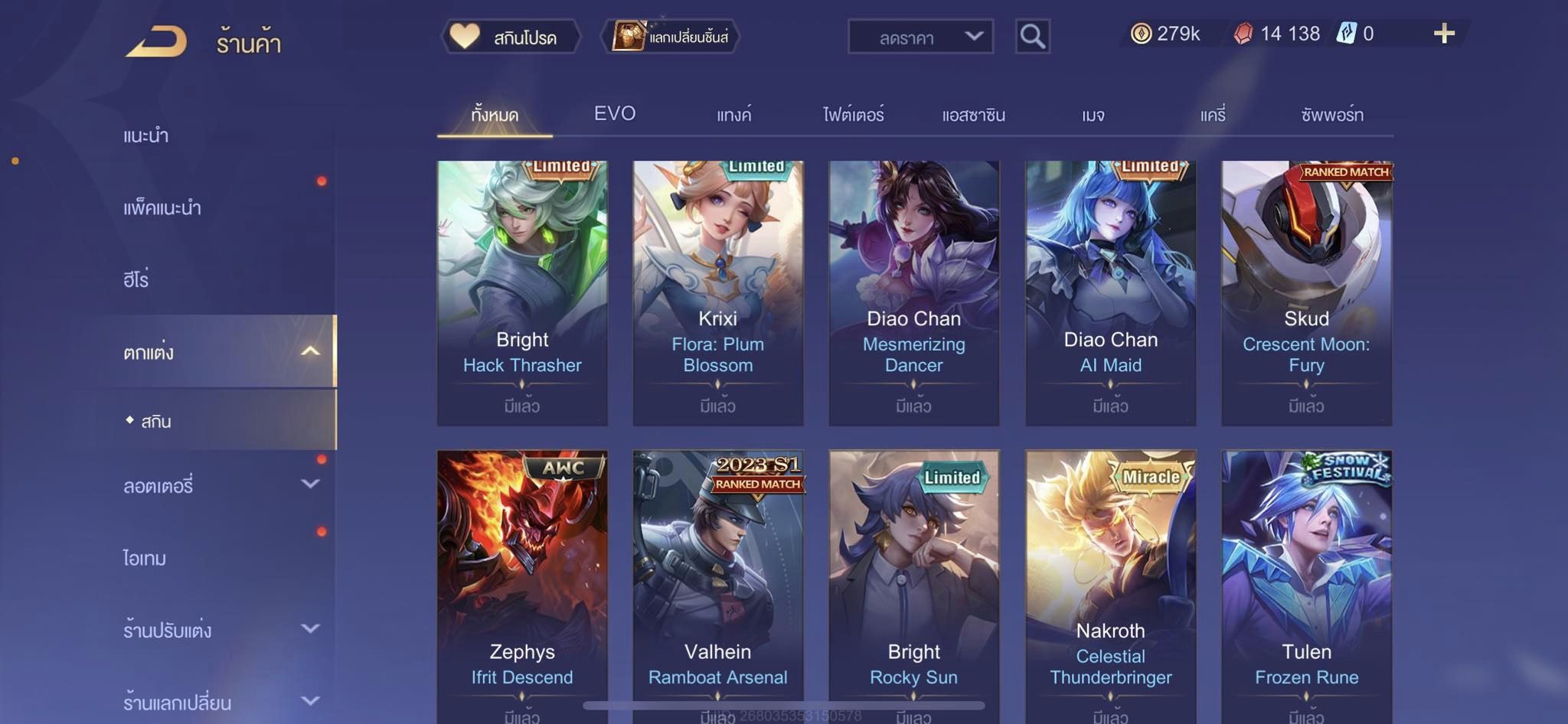Click the red gem currency icon
Image resolution: width=1568 pixels, height=724 pixels.
pos(1243,34)
